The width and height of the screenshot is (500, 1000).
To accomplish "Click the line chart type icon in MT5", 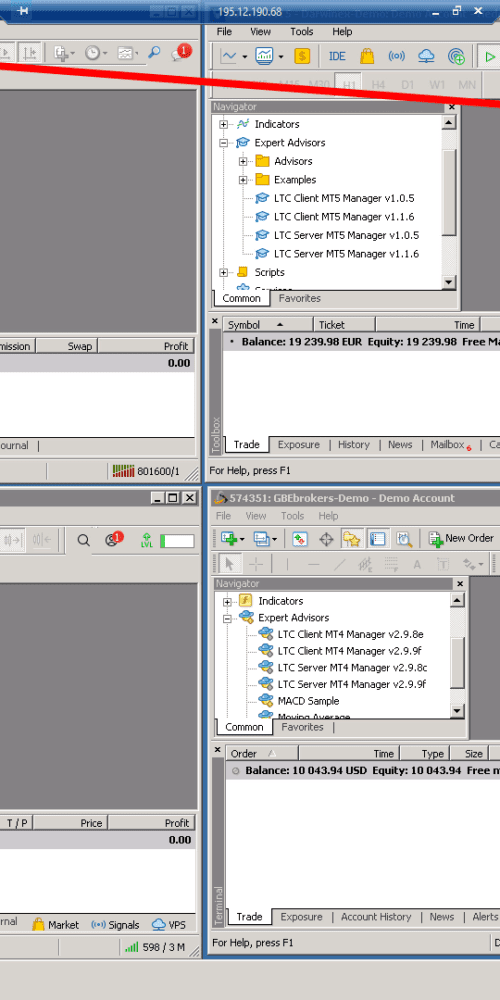I will click(228, 56).
